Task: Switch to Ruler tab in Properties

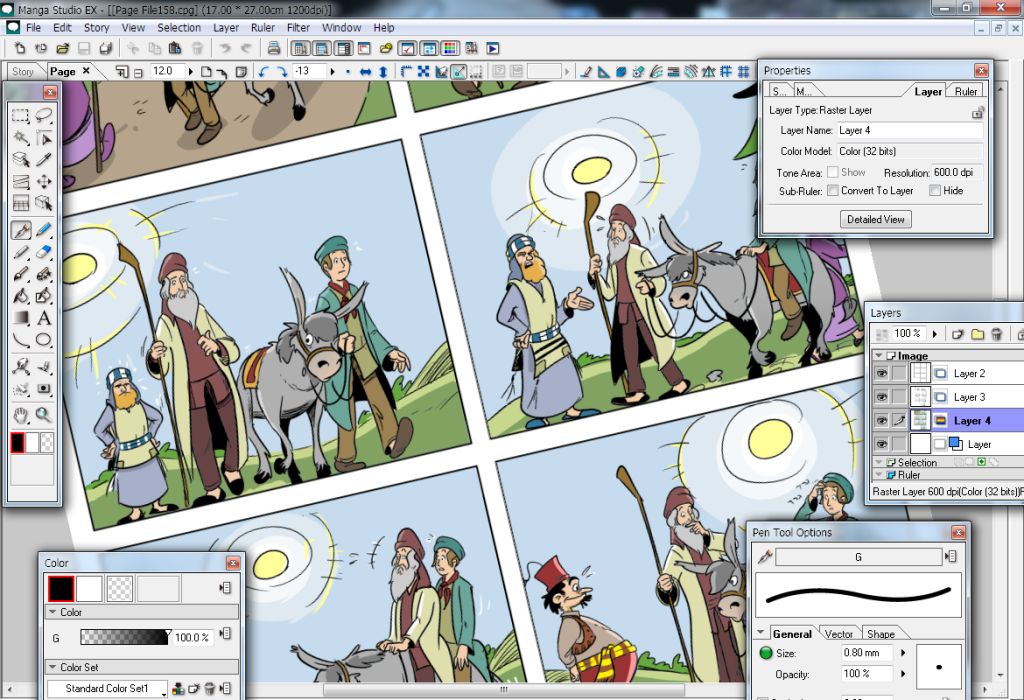Action: tap(966, 91)
